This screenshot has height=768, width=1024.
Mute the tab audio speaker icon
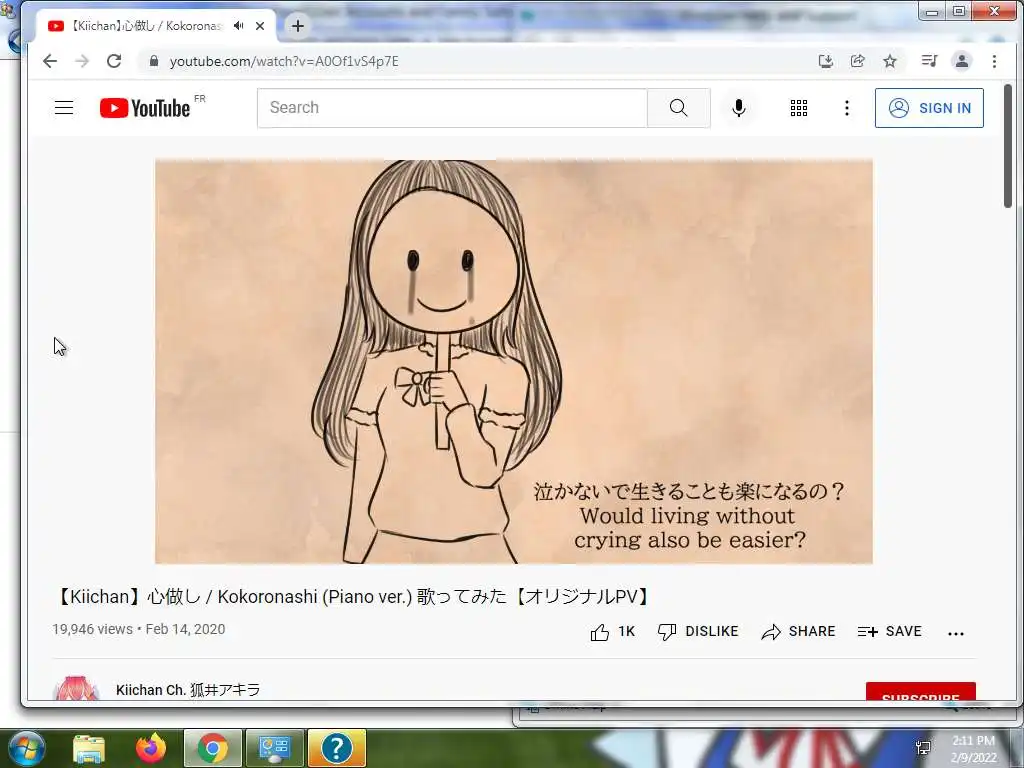(x=239, y=26)
